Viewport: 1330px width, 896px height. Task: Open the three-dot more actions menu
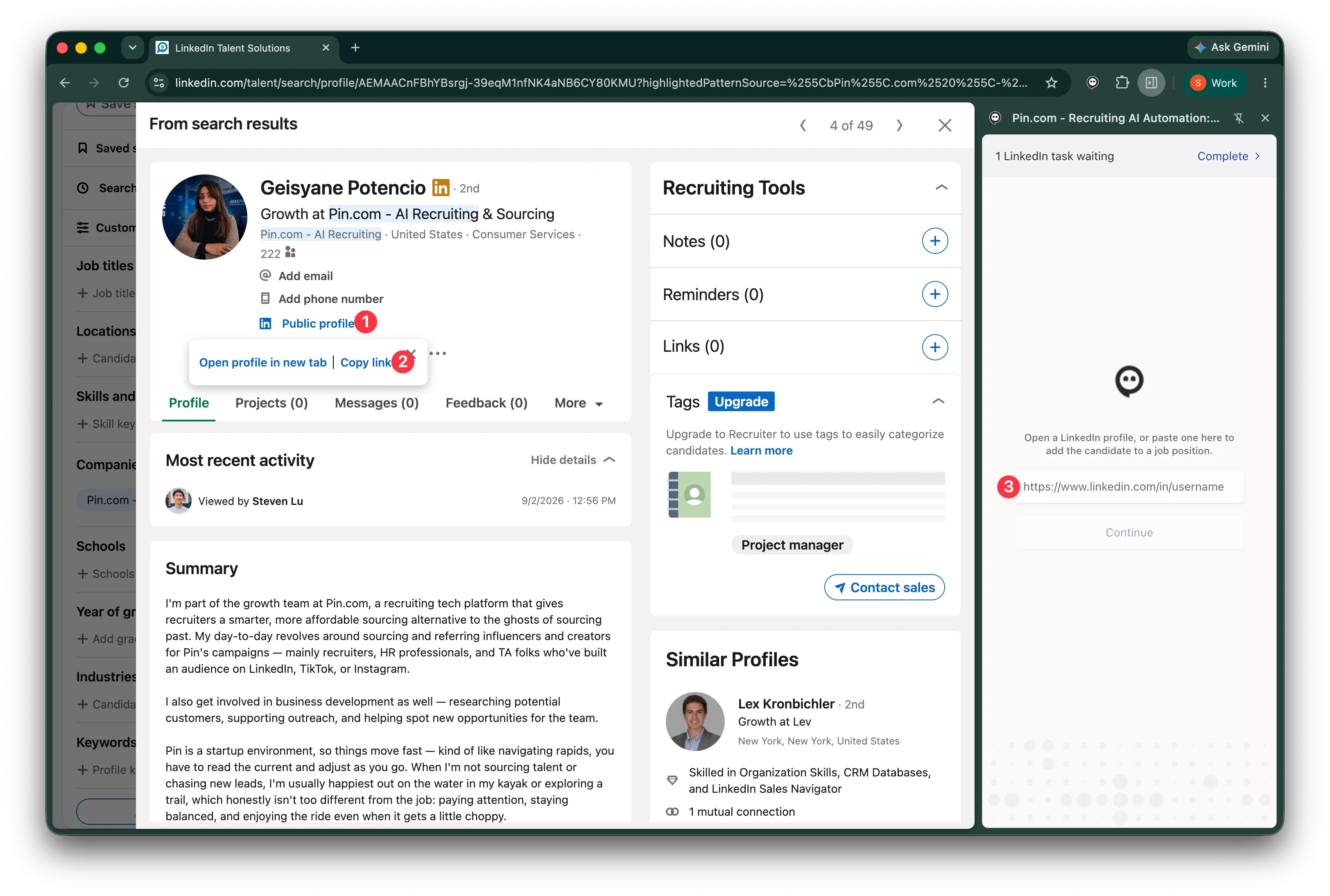click(x=438, y=354)
